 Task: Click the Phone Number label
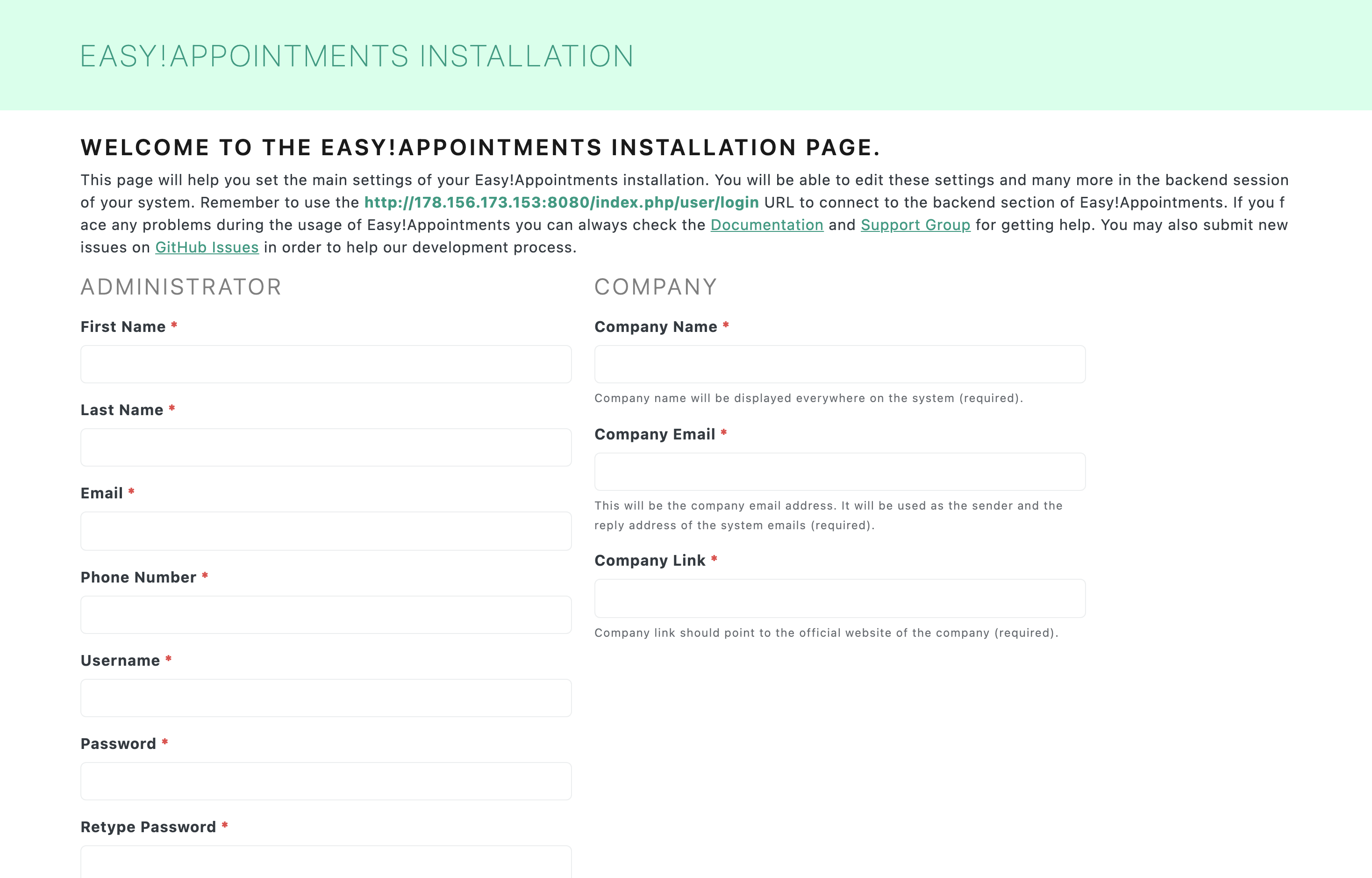tap(138, 577)
